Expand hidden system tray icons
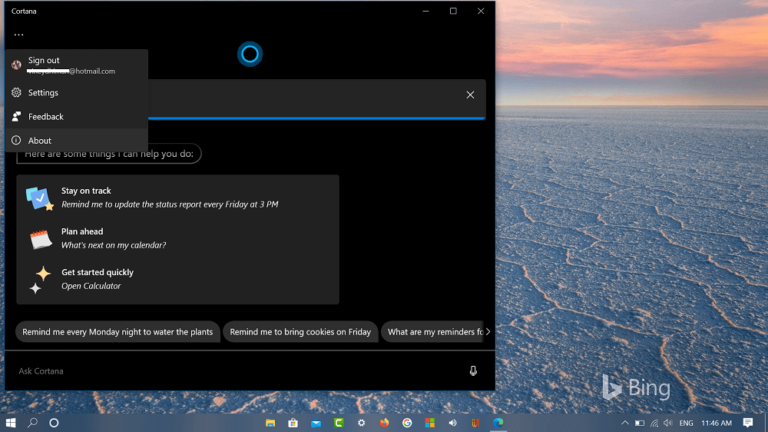 (x=625, y=423)
